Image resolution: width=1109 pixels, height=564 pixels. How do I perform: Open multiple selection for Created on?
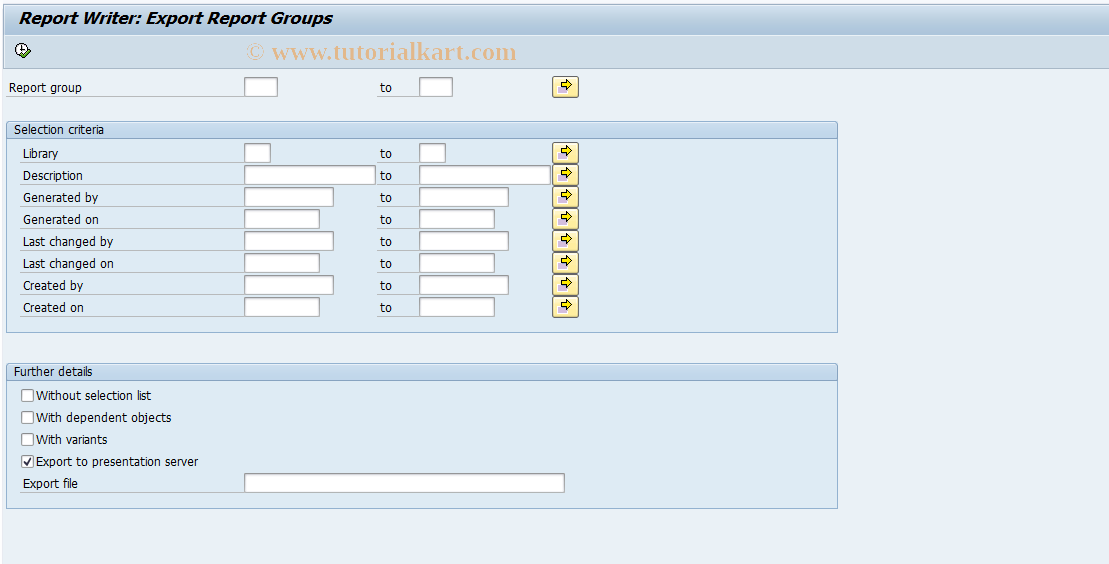point(565,306)
